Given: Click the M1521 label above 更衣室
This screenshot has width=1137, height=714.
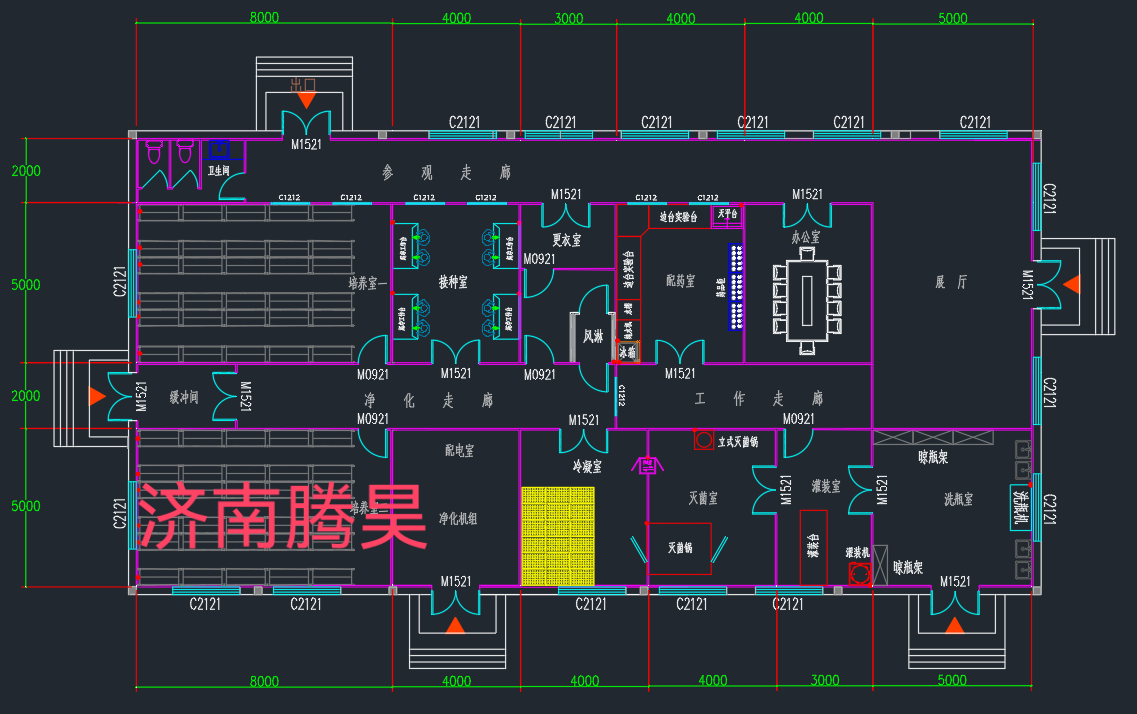Looking at the screenshot, I should [x=566, y=194].
